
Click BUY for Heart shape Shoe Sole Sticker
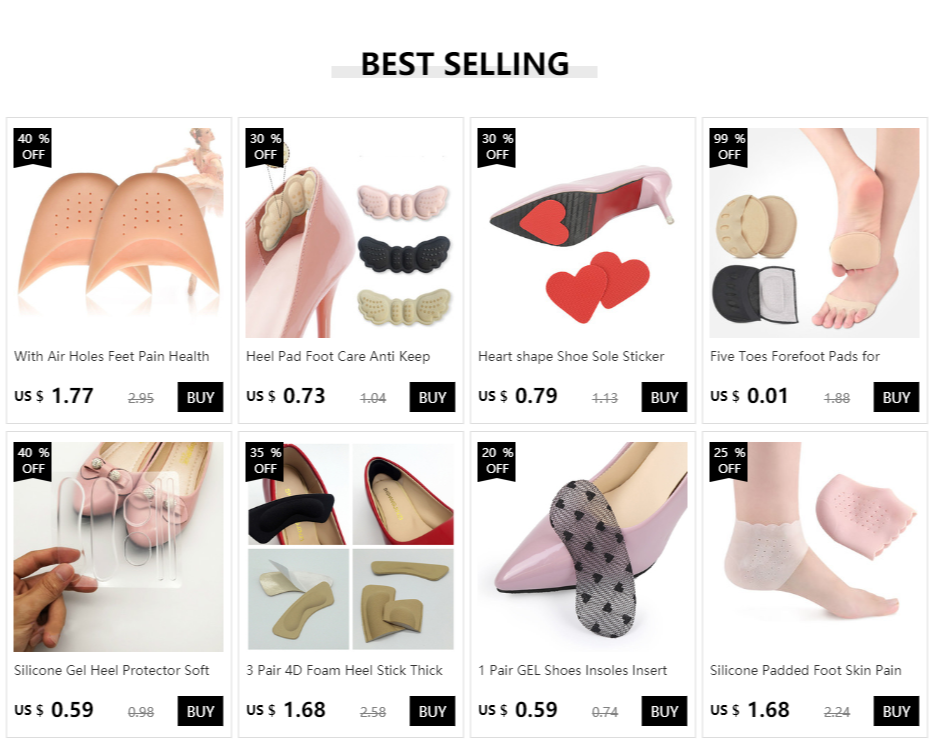coord(664,397)
